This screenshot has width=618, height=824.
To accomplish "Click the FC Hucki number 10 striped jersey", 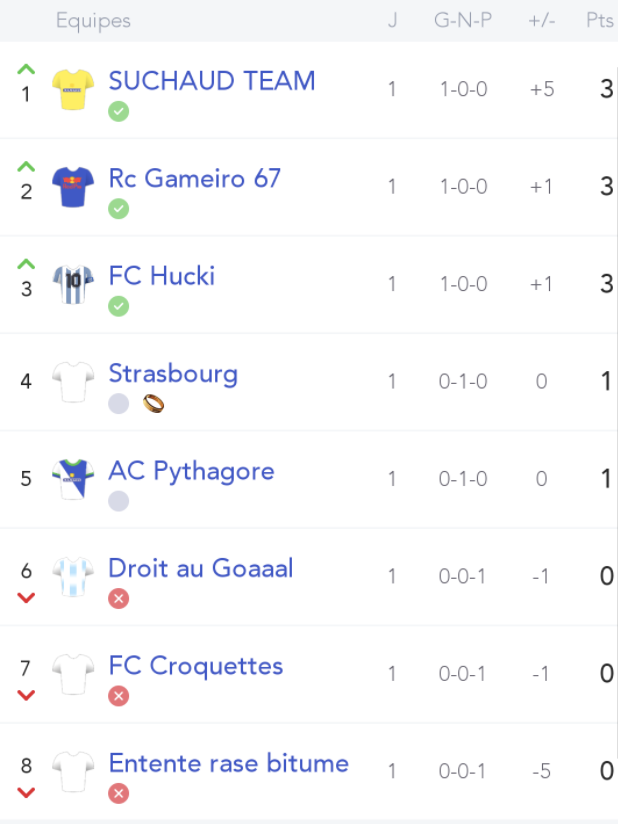I will tap(73, 284).
